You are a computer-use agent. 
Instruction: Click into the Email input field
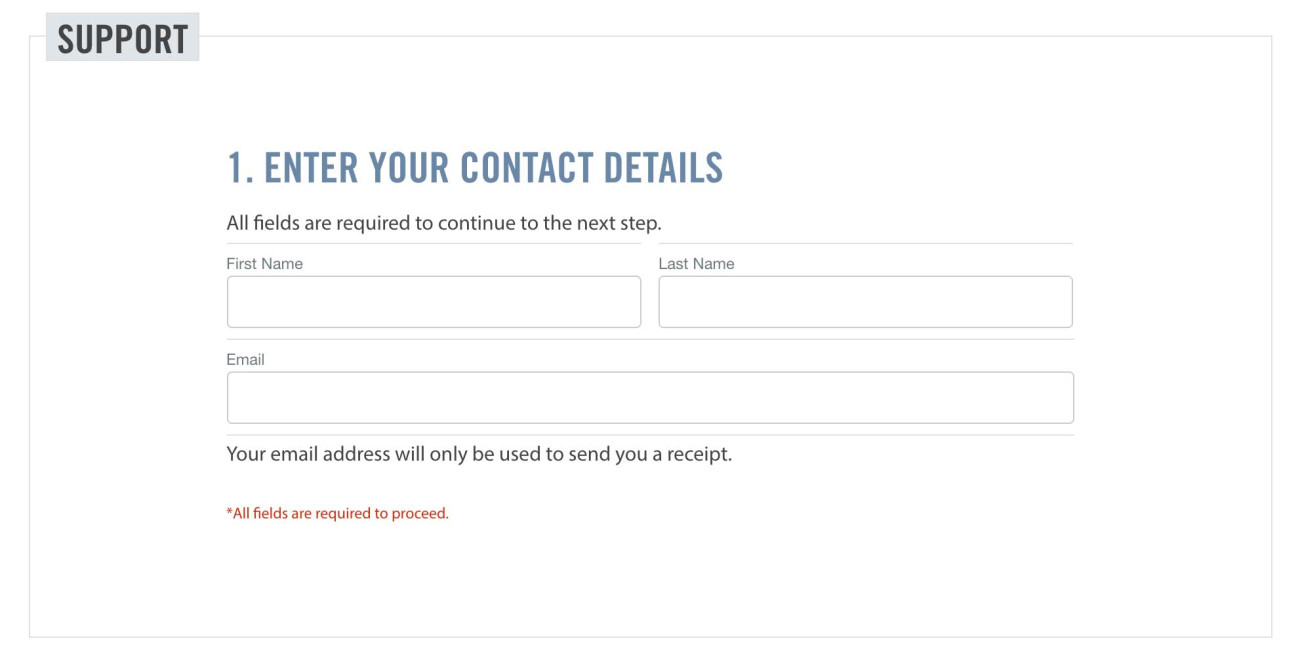tap(650, 398)
